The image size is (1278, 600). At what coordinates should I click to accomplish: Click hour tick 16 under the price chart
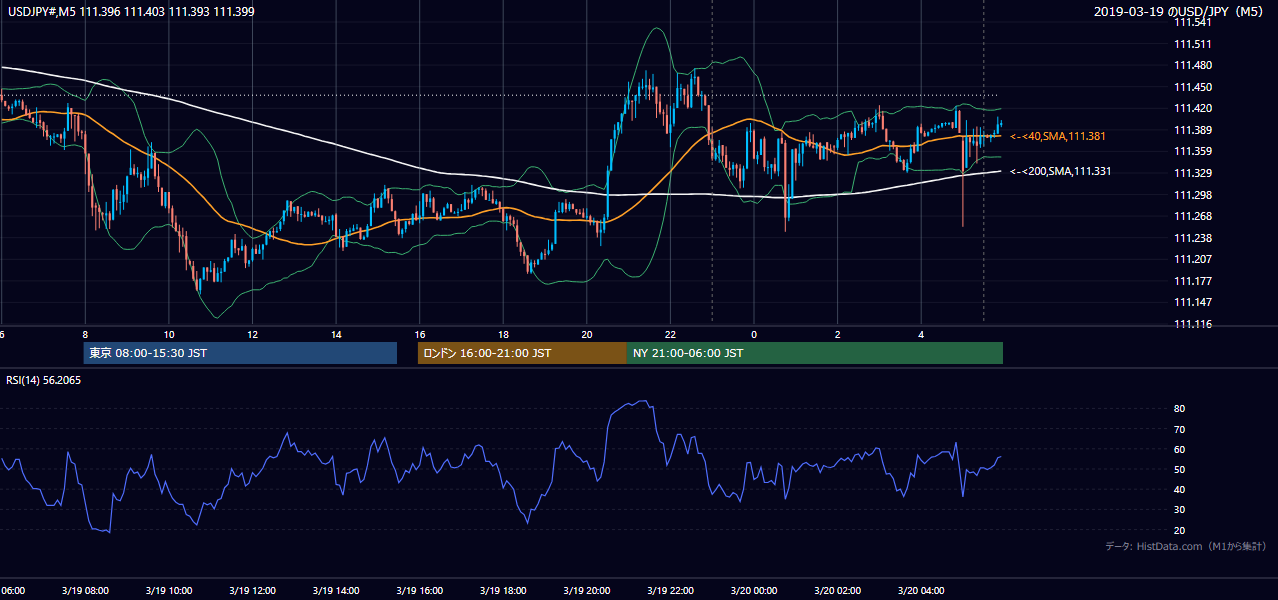point(420,334)
